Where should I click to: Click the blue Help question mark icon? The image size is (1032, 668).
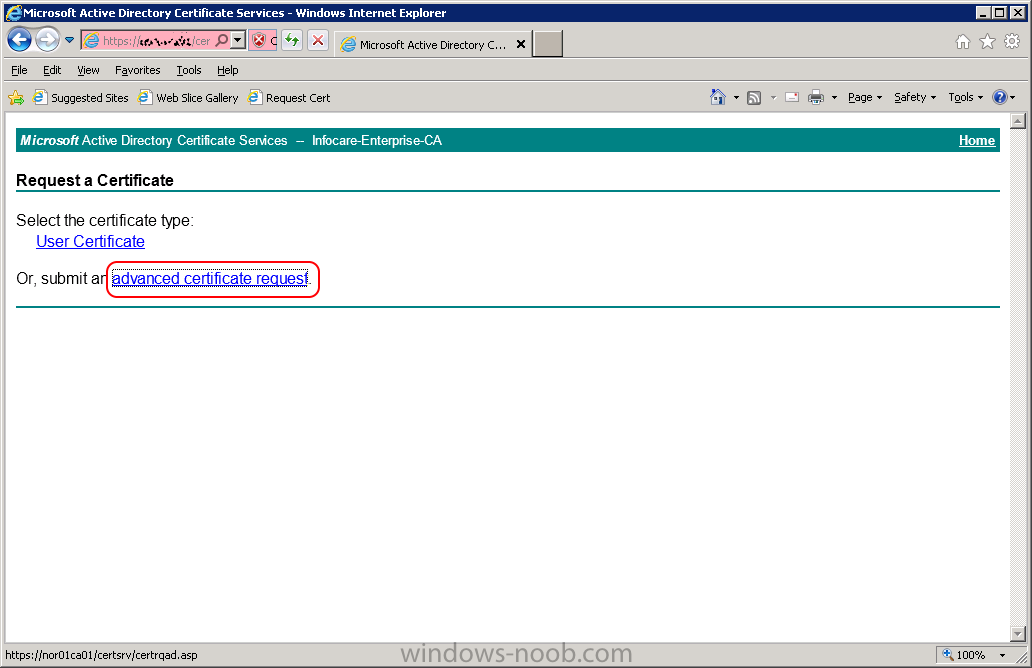point(1000,97)
